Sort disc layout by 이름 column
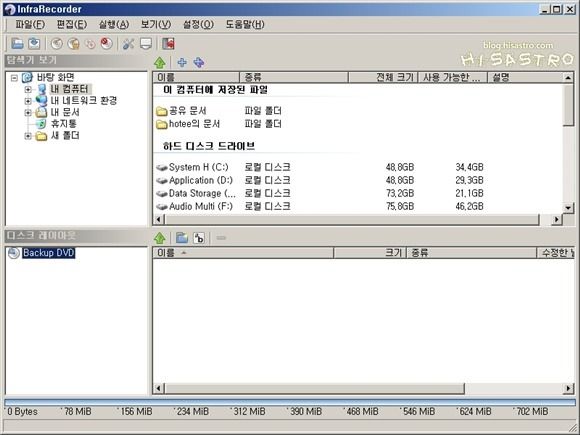The image size is (580, 435). click(x=243, y=253)
